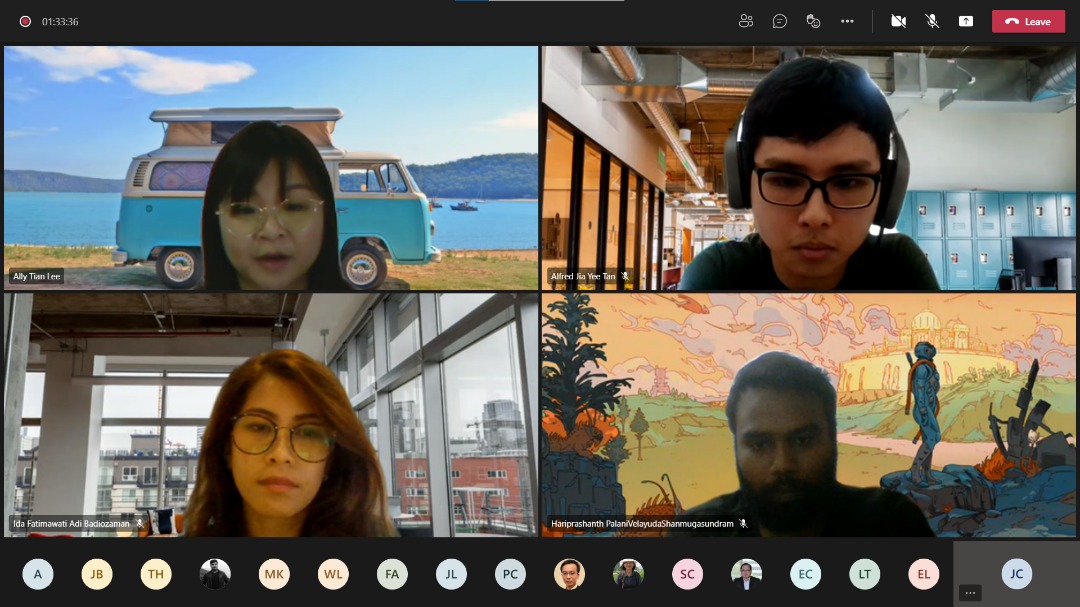Select participant avatar WL
1080x607 pixels.
tap(333, 574)
